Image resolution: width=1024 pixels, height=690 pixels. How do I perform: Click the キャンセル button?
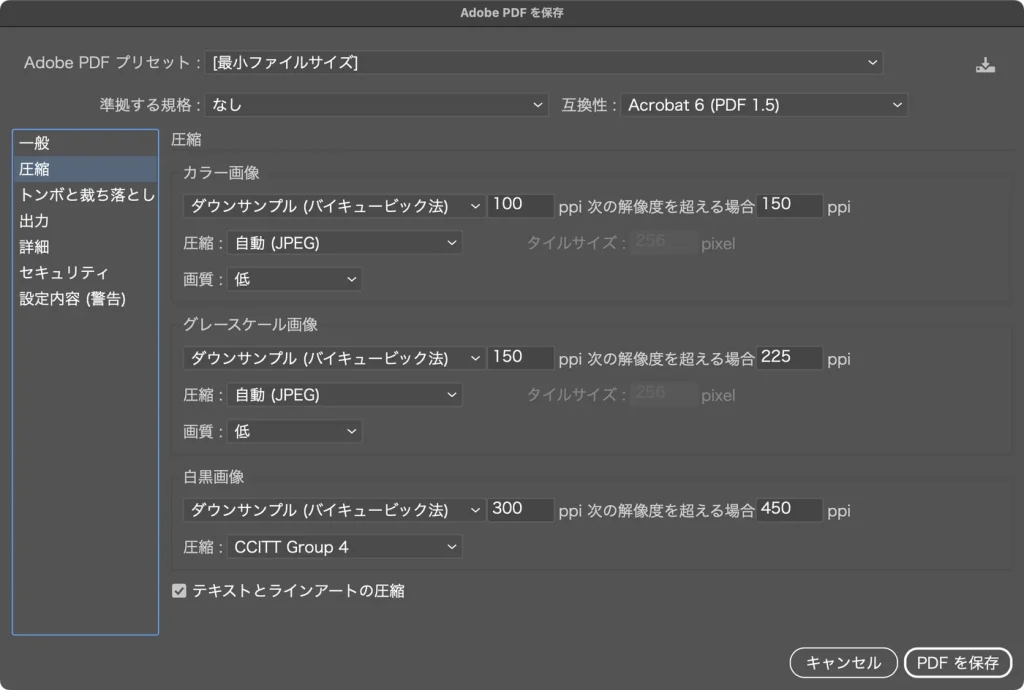(x=843, y=663)
